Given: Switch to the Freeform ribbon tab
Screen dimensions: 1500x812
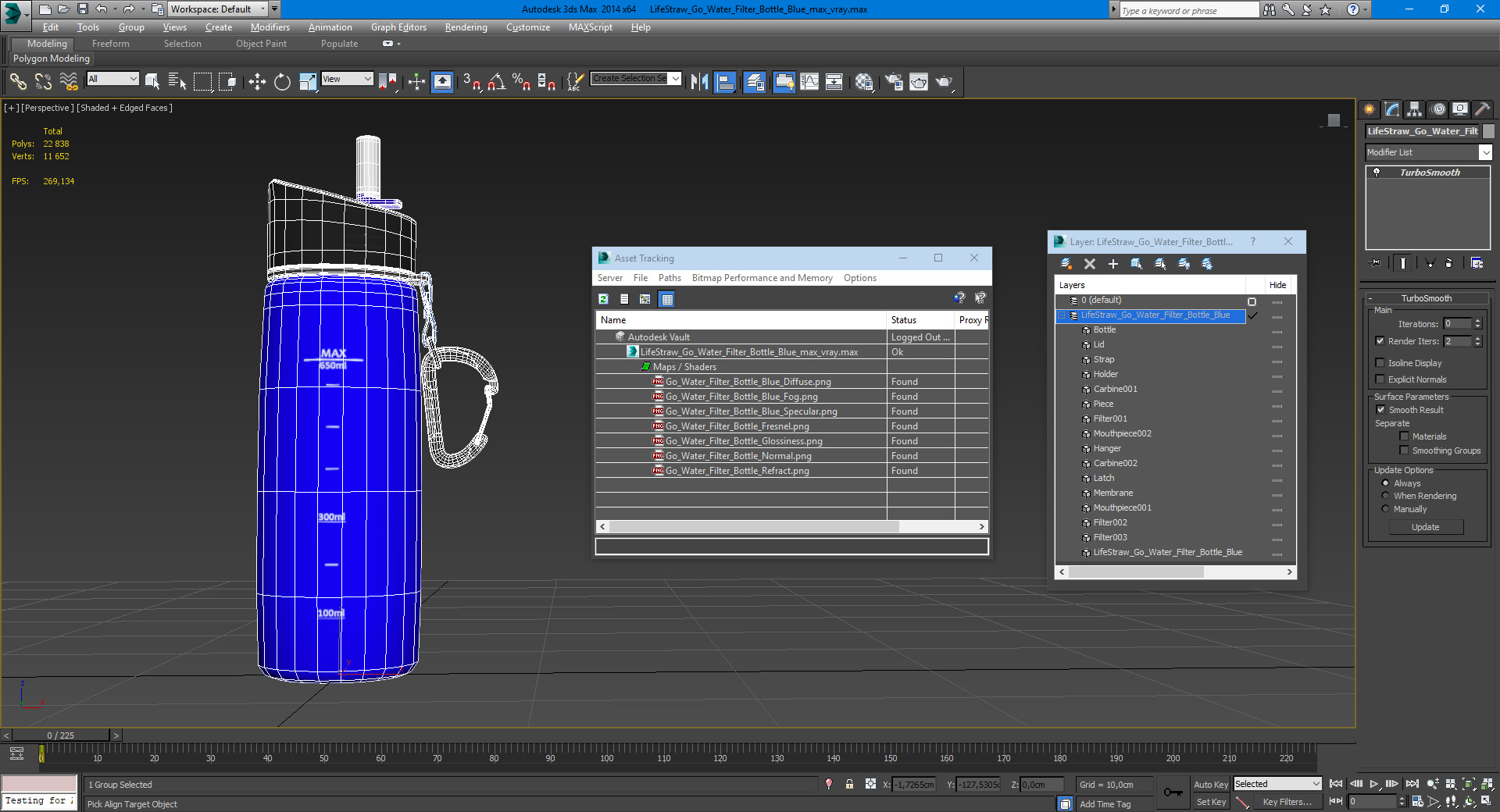Looking at the screenshot, I should click(x=111, y=44).
